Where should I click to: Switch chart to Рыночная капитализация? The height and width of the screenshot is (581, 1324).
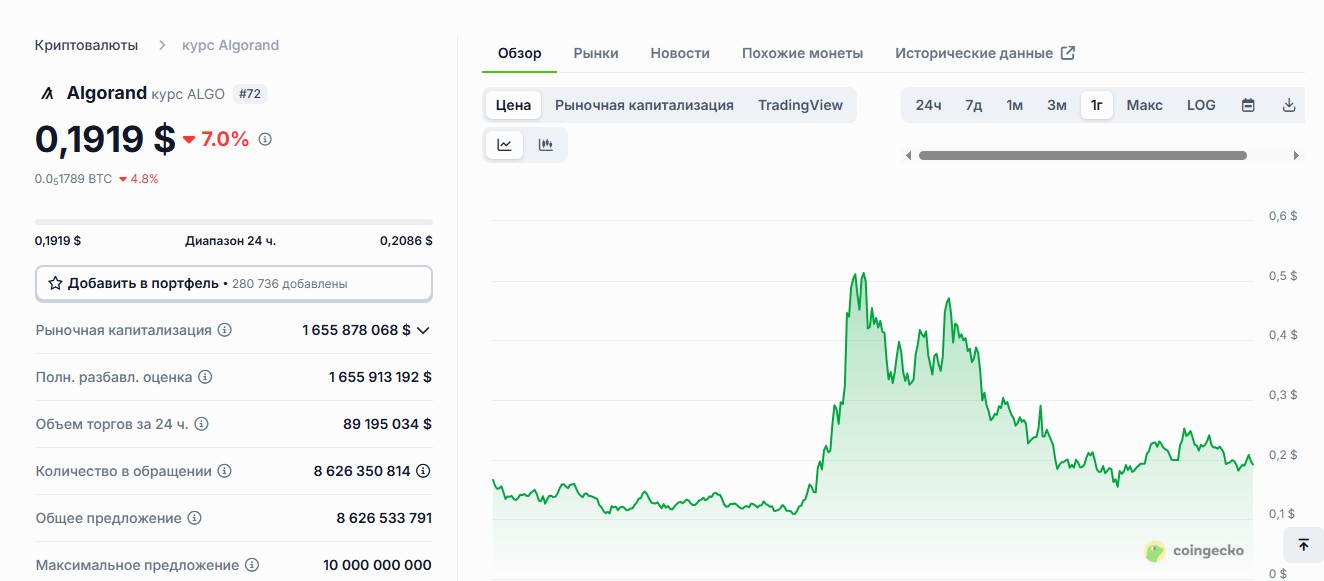(x=644, y=105)
